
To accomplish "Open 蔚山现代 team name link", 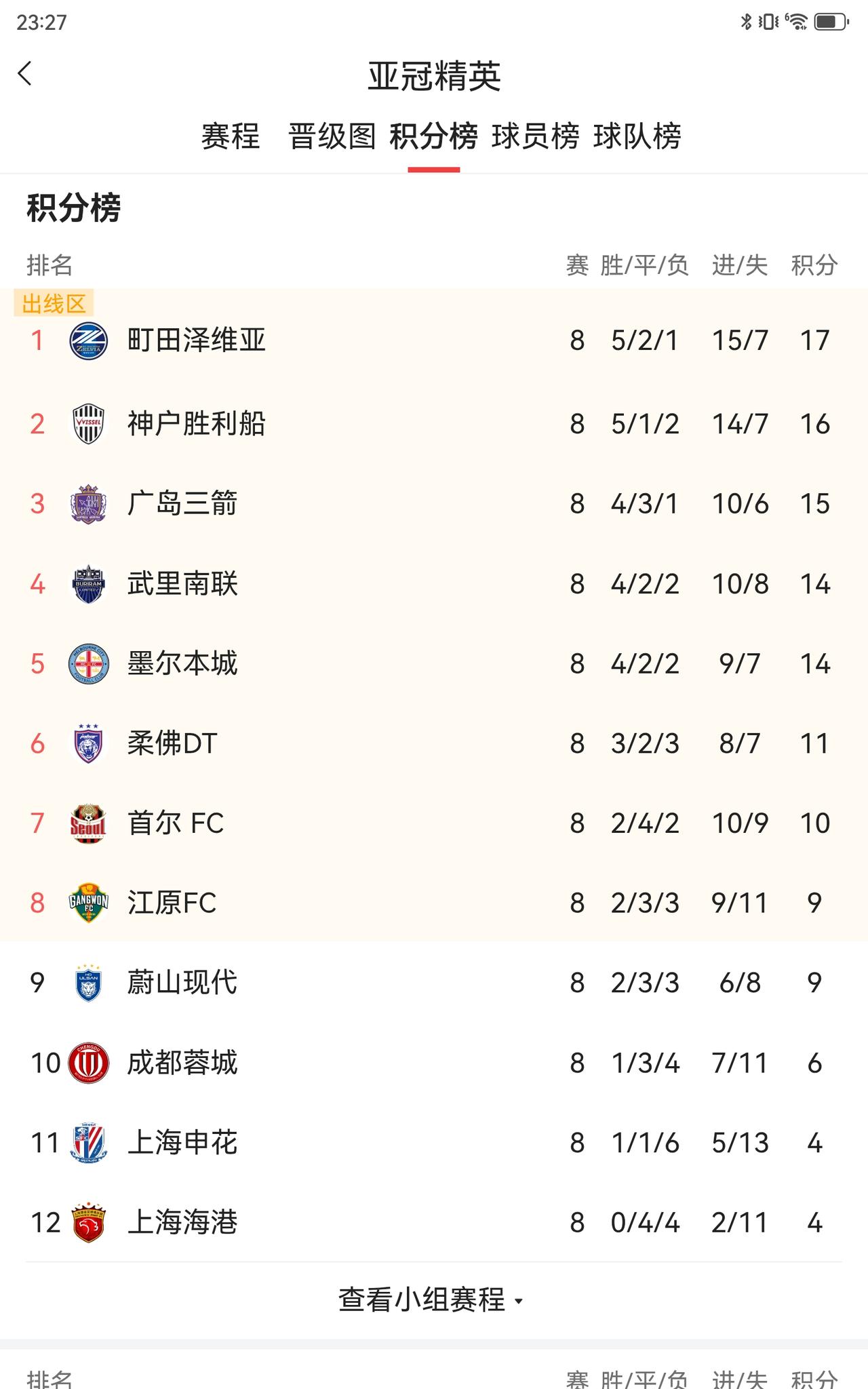I will coord(182,983).
